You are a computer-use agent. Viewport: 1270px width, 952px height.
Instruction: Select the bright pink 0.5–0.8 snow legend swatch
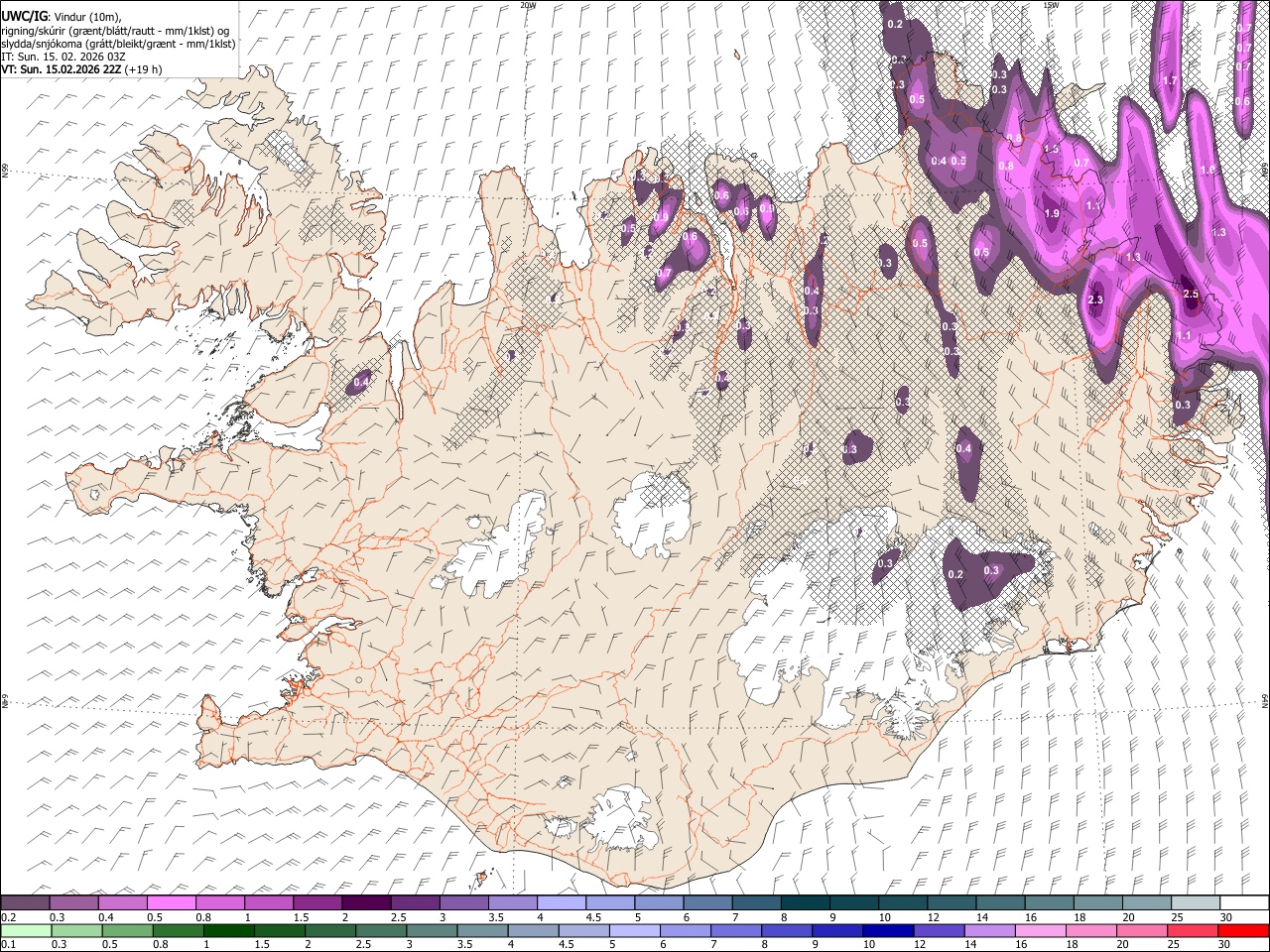pyautogui.click(x=172, y=902)
